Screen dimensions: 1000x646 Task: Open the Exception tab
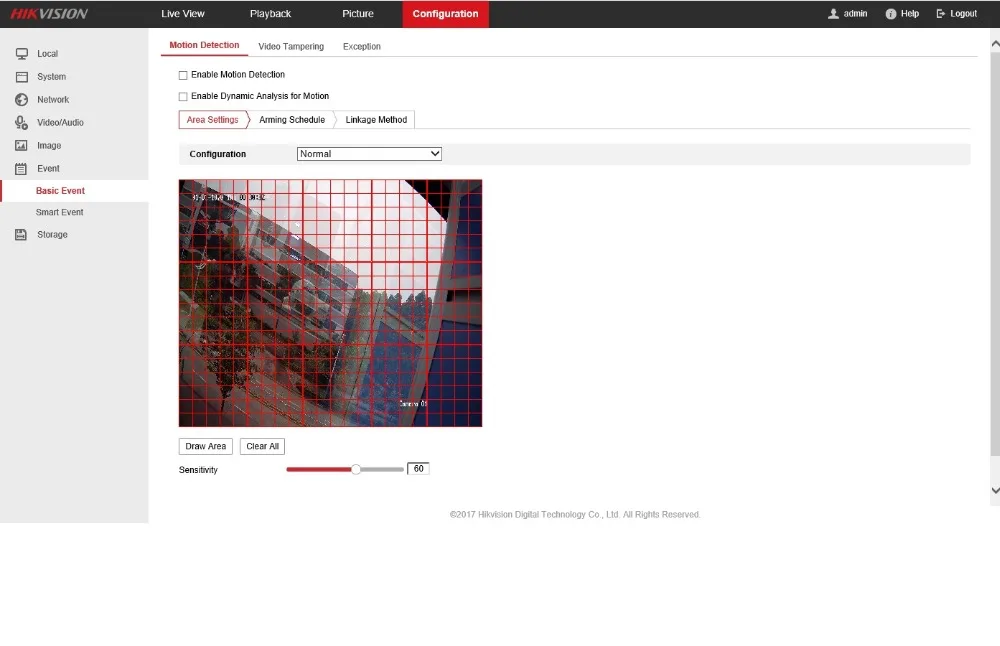click(362, 47)
